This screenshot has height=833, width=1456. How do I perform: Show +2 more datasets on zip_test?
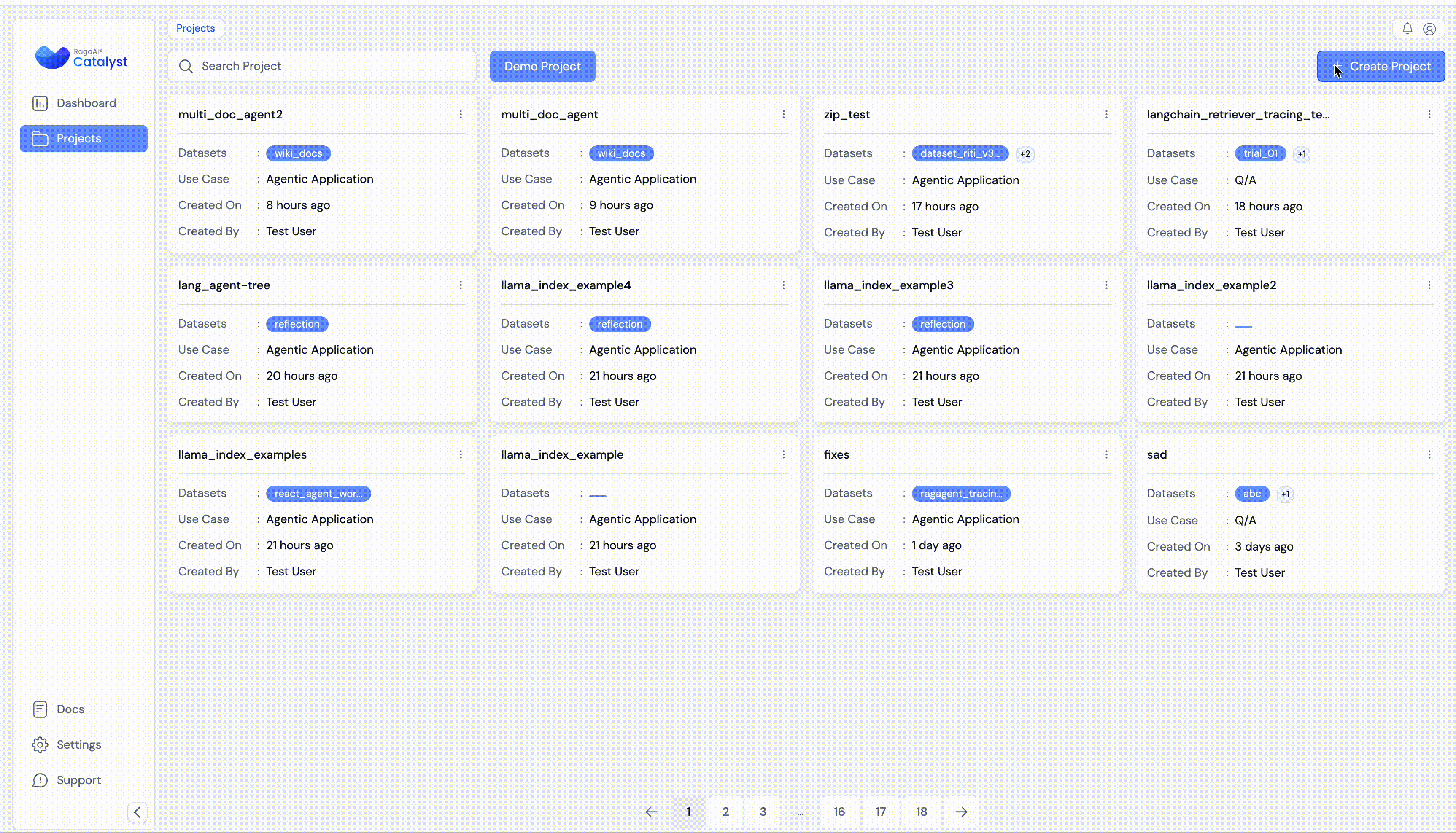[1025, 154]
